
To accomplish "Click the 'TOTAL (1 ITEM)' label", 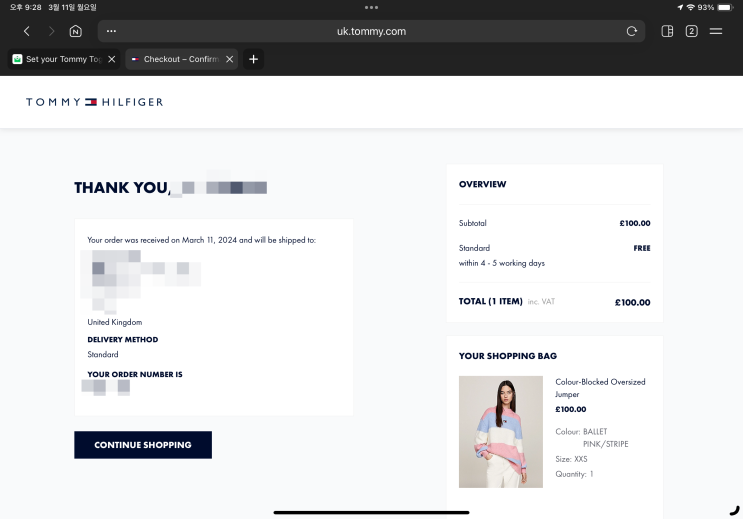I will (x=490, y=301).
